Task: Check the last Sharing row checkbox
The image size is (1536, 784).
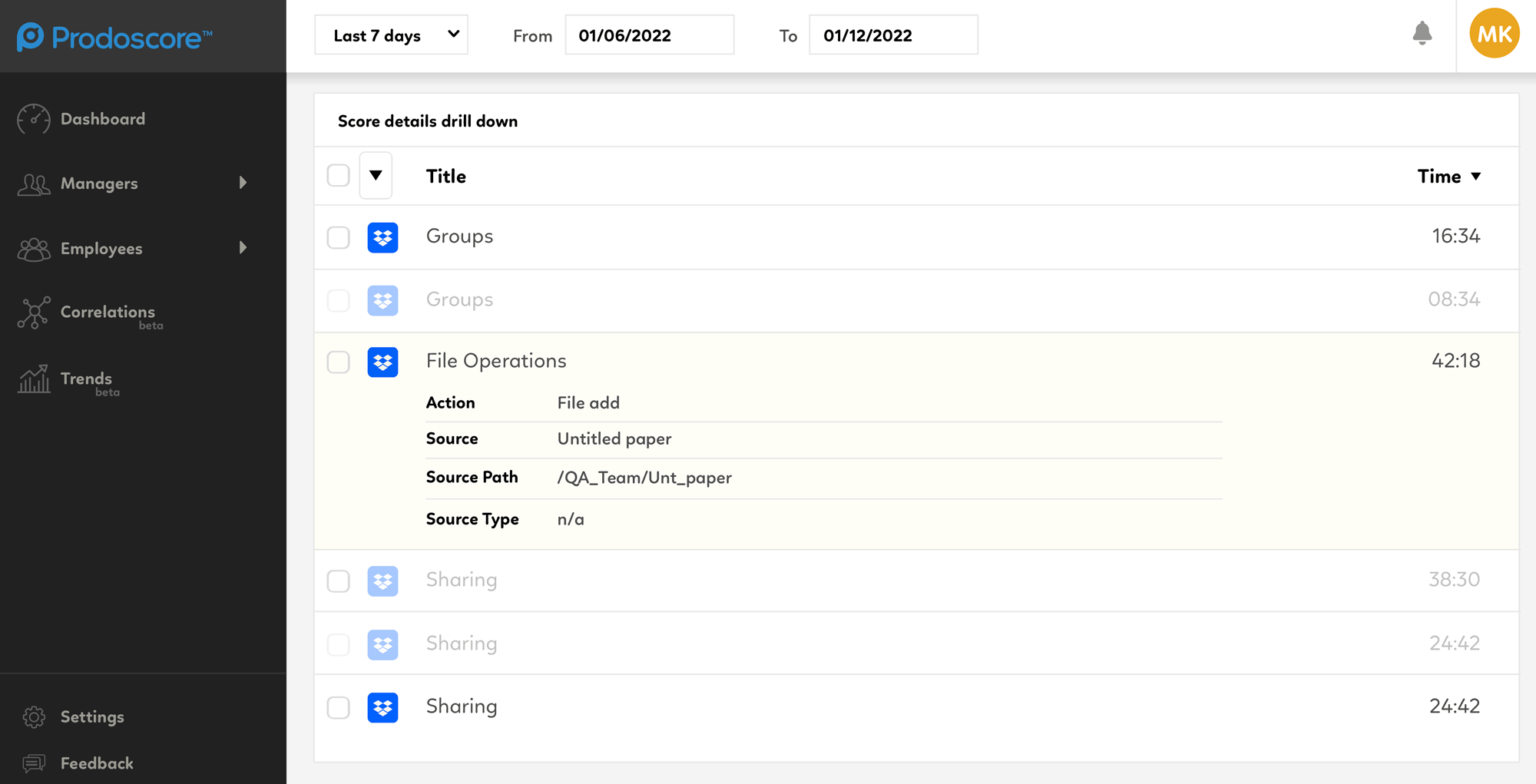Action: pyautogui.click(x=338, y=707)
